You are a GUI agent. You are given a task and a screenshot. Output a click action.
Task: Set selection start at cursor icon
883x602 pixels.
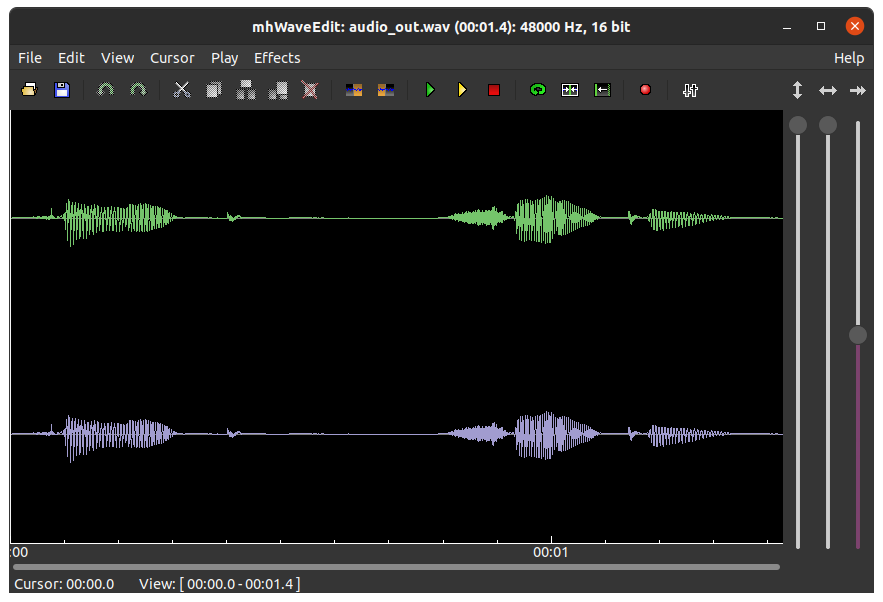(x=354, y=90)
